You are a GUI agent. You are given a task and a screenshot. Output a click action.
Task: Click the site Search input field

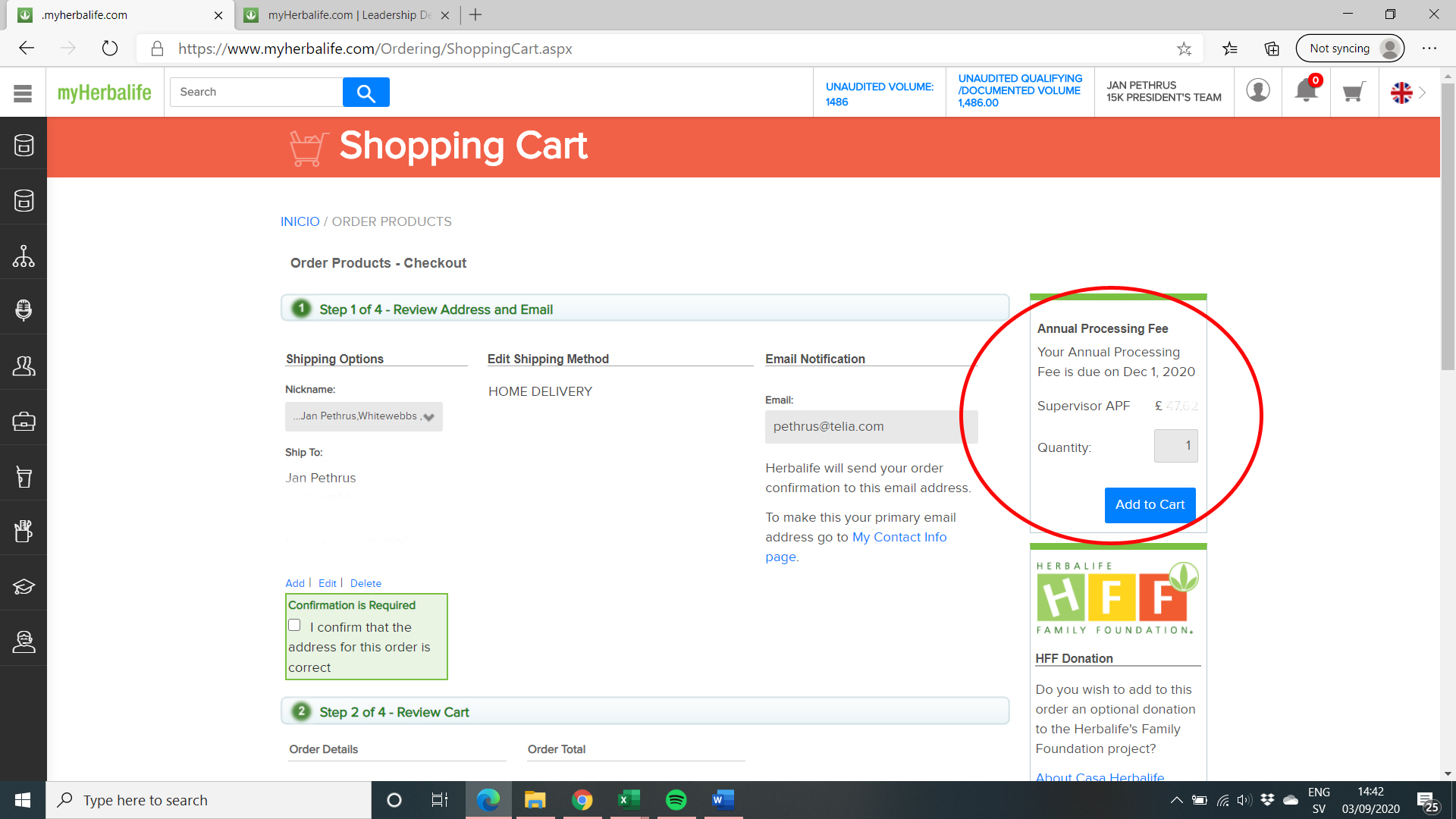[256, 92]
